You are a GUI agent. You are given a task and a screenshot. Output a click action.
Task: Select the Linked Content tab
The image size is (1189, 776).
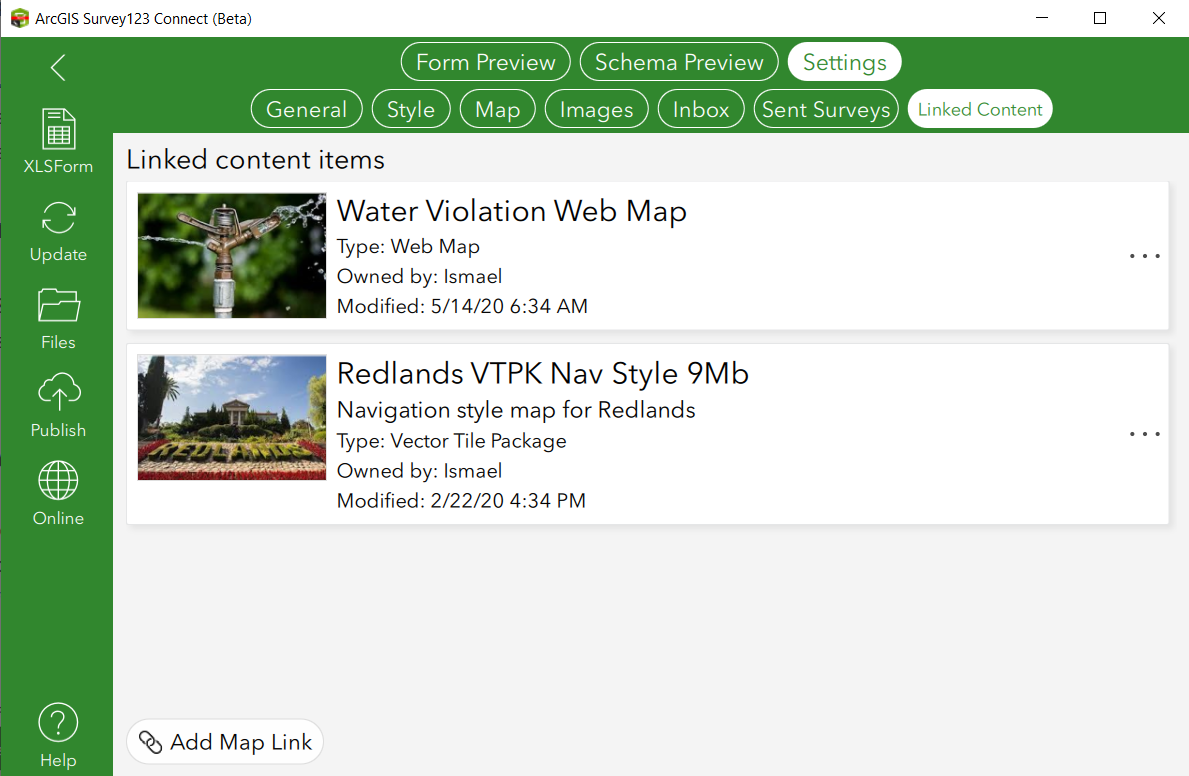click(980, 109)
